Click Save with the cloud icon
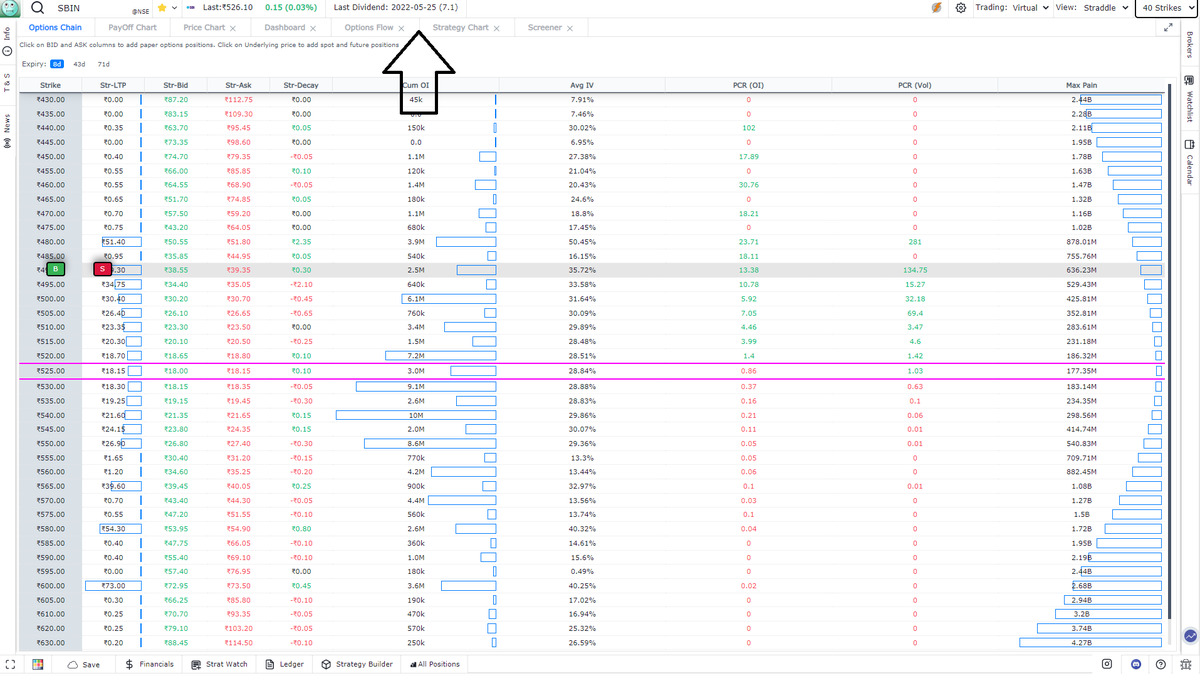The image size is (1200, 676). point(84,664)
